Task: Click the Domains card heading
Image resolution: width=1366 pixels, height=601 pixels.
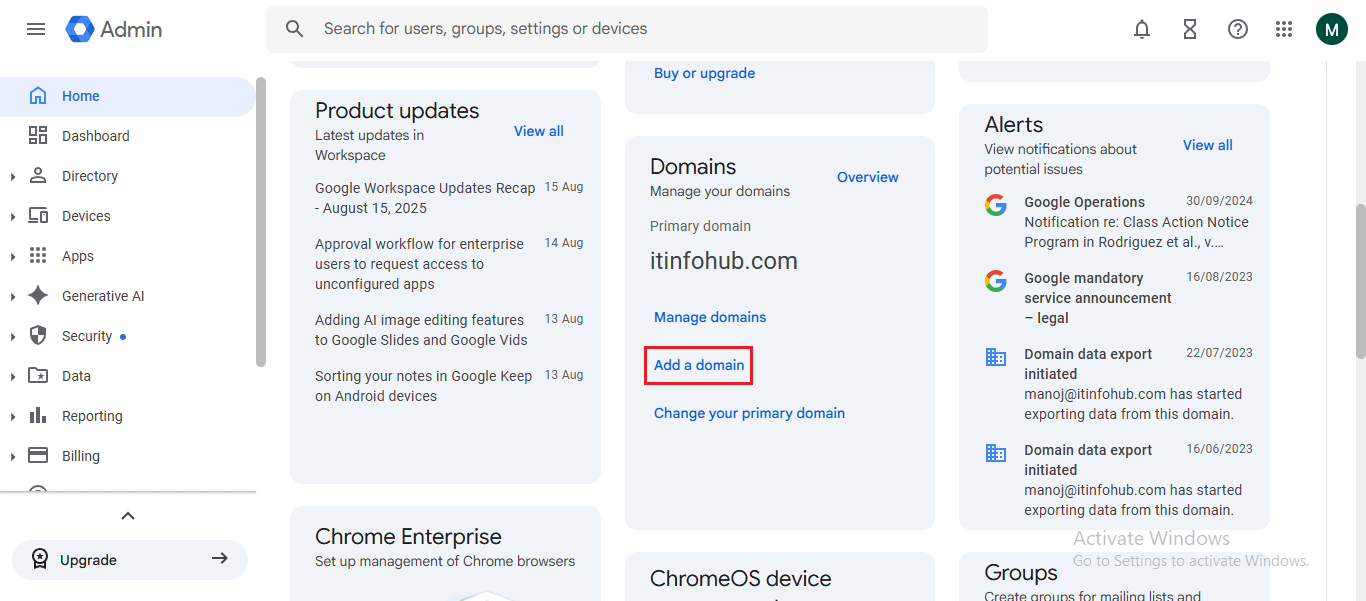Action: [x=693, y=167]
